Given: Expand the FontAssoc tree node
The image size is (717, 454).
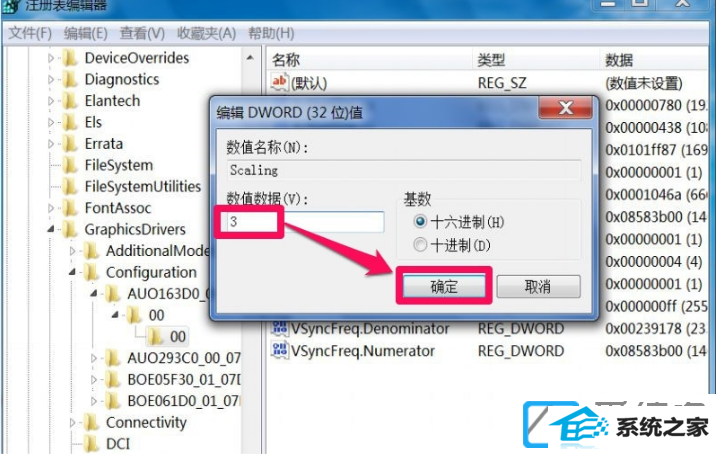Looking at the screenshot, I should coord(51,208).
